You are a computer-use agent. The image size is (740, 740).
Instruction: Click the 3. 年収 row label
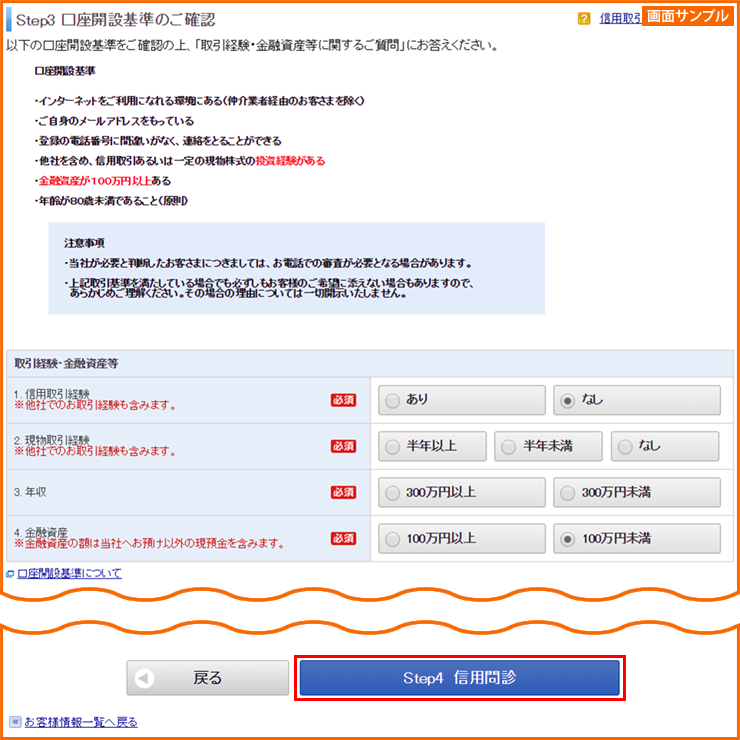(30, 492)
